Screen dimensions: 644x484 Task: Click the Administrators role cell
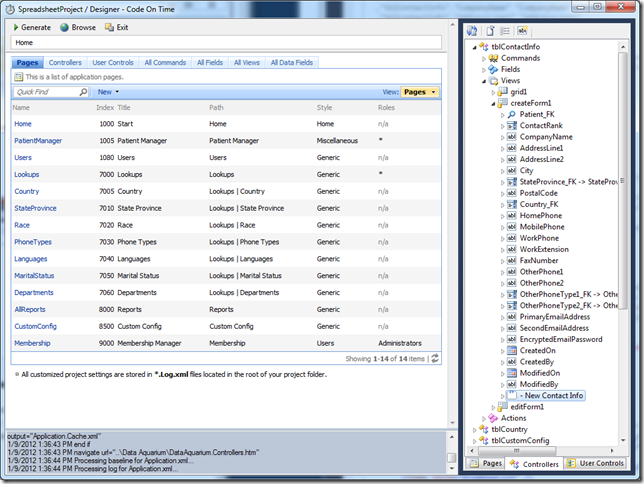coord(400,343)
